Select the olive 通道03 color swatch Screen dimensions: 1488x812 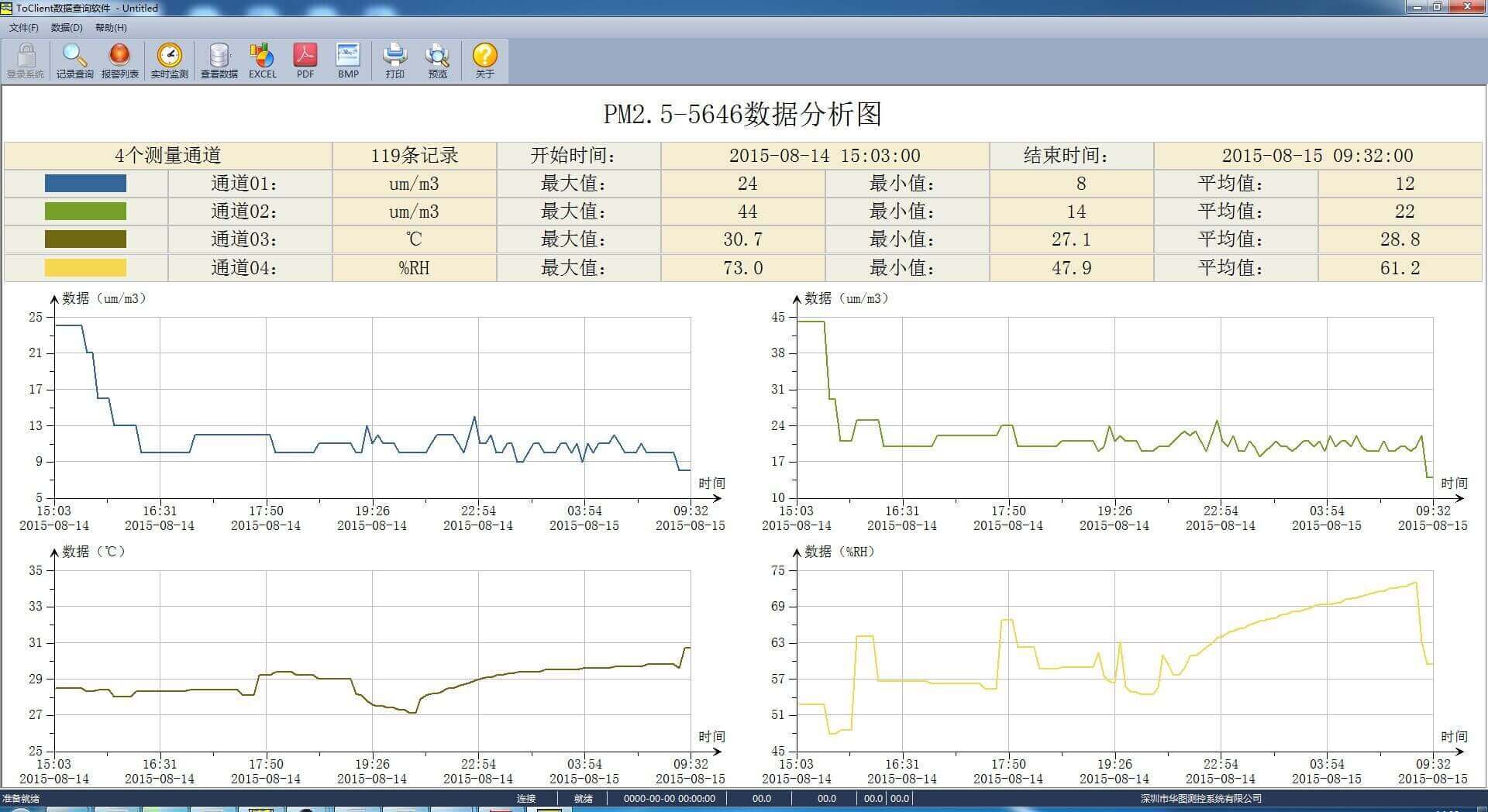[85, 239]
